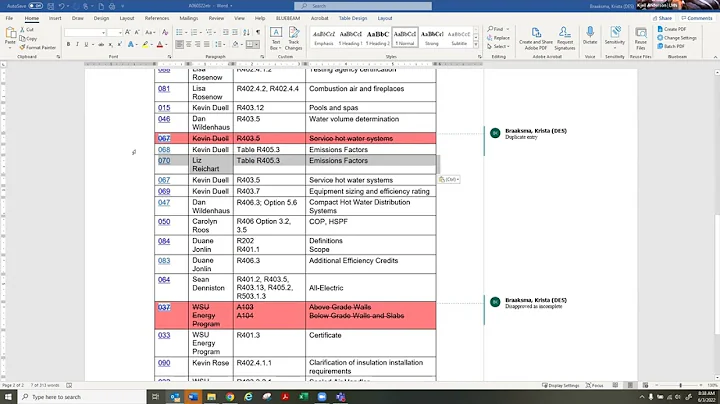Open the BLUEBEAM ribbon tab

click(x=288, y=18)
